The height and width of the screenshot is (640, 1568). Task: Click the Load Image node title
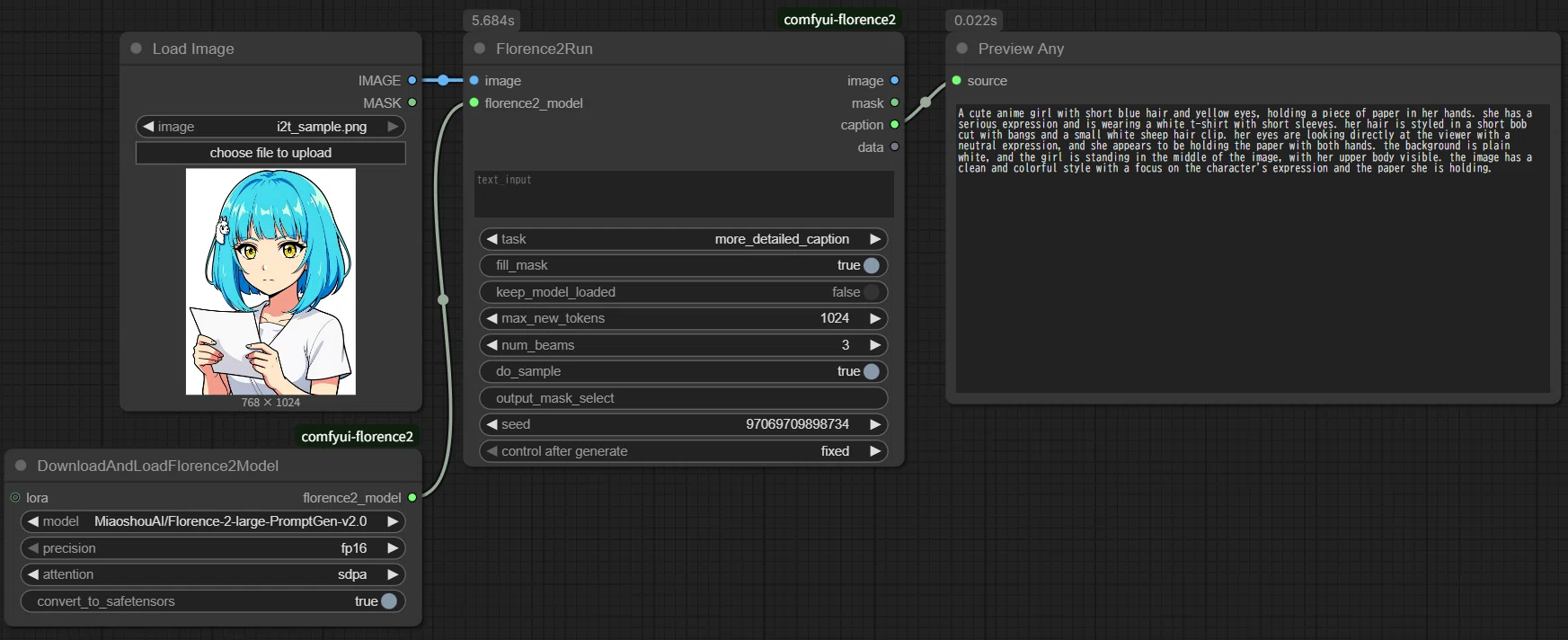pyautogui.click(x=193, y=49)
